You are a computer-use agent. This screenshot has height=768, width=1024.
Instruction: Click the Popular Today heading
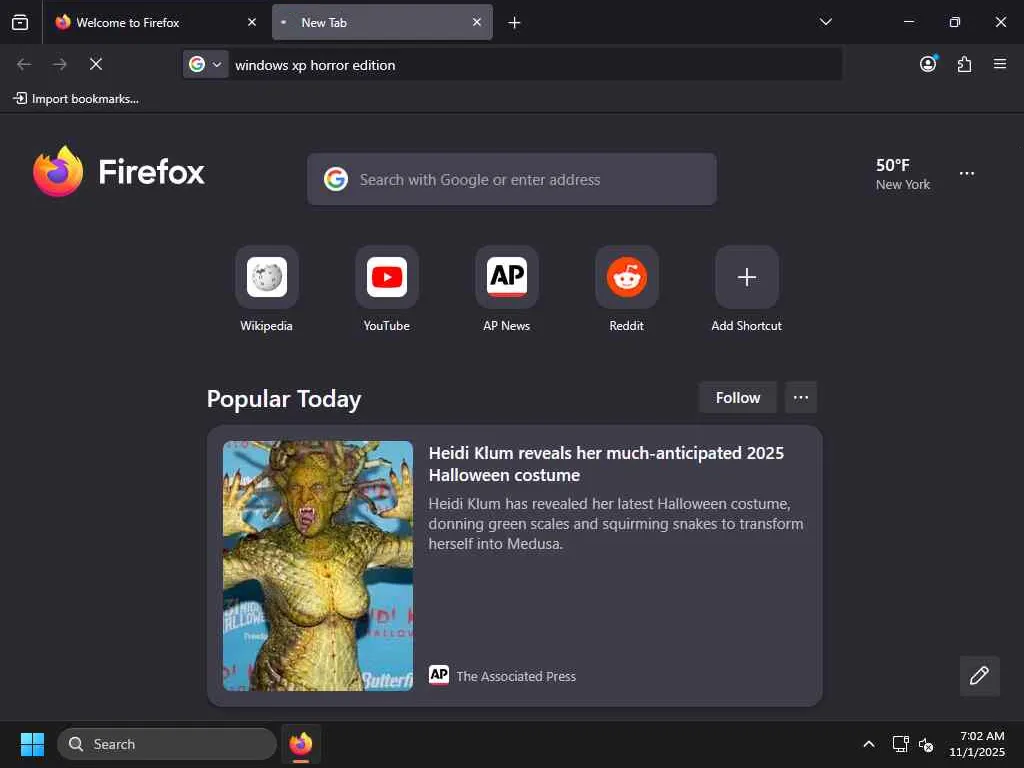pyautogui.click(x=284, y=399)
